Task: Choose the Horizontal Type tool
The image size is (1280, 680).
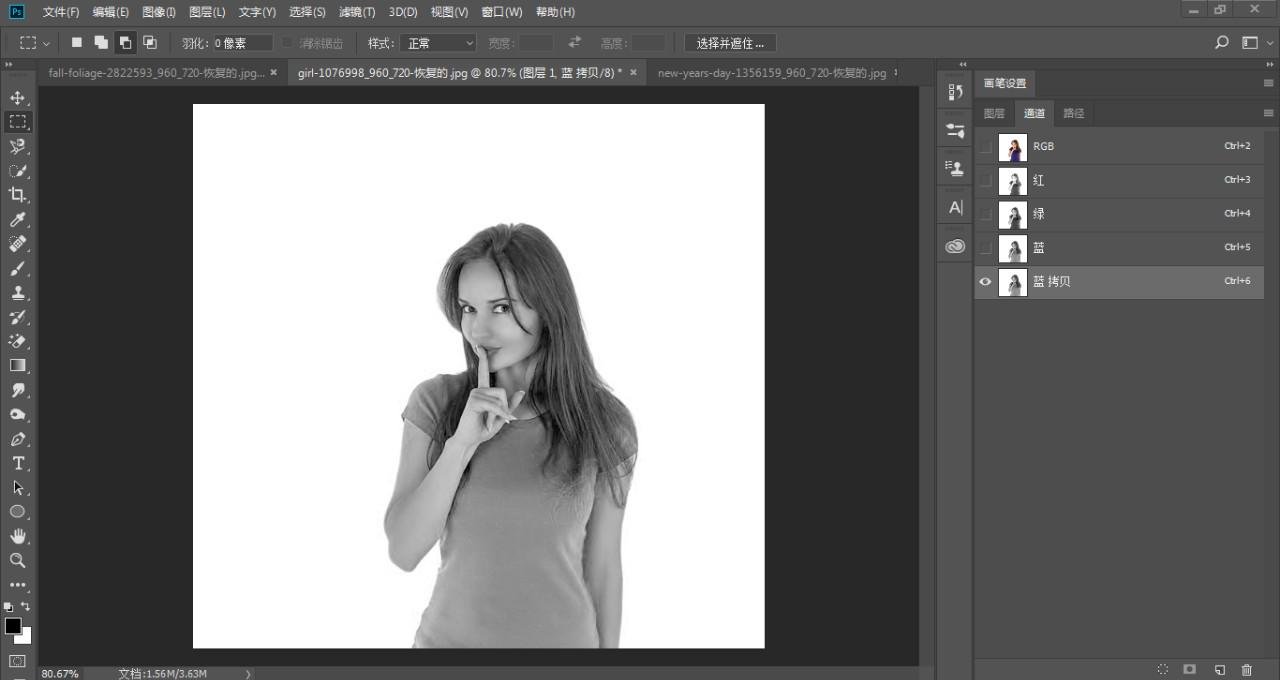Action: tap(17, 463)
